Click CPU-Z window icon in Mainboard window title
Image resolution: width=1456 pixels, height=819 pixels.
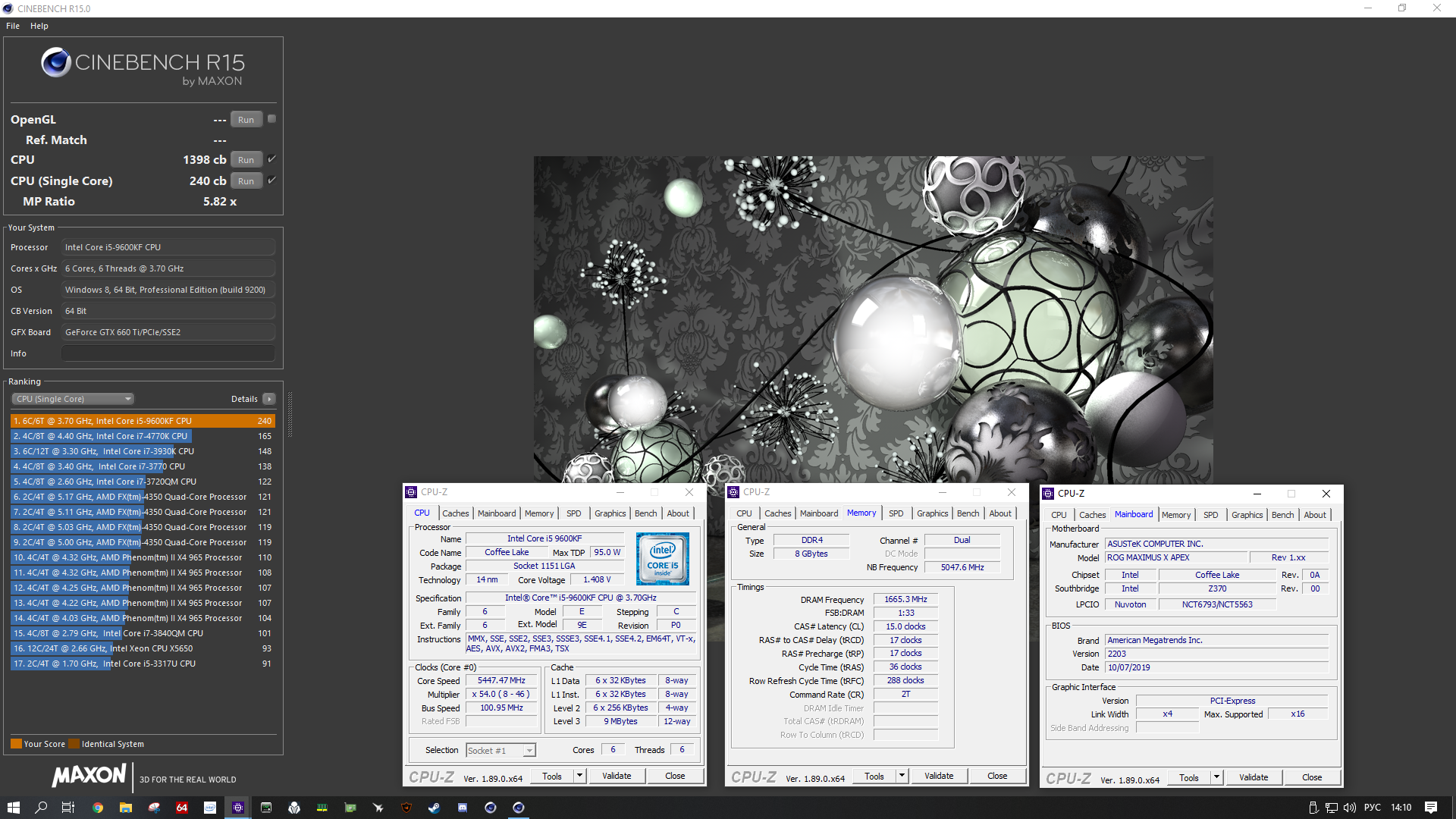coord(1048,494)
